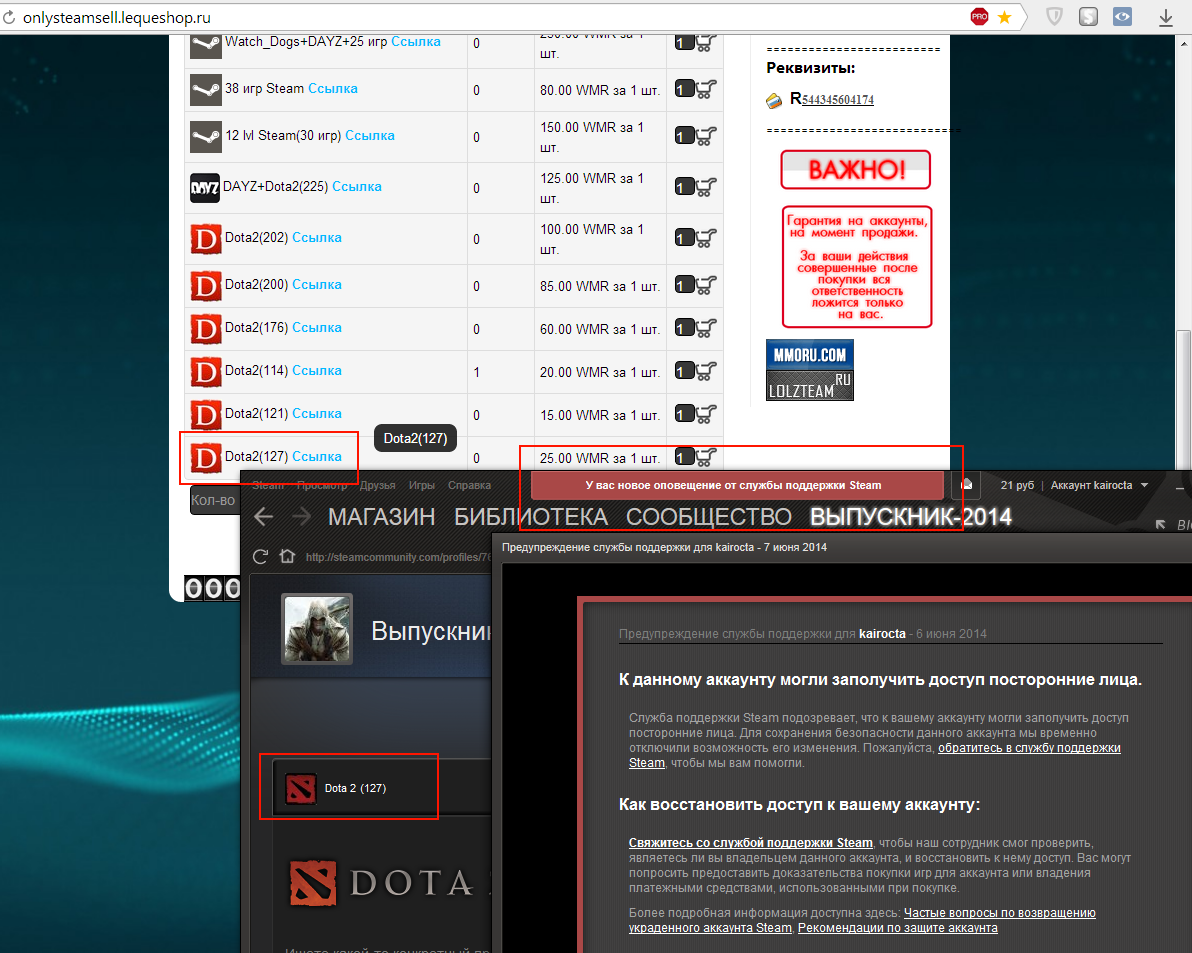Click the Steam support notification red banner

(737, 485)
